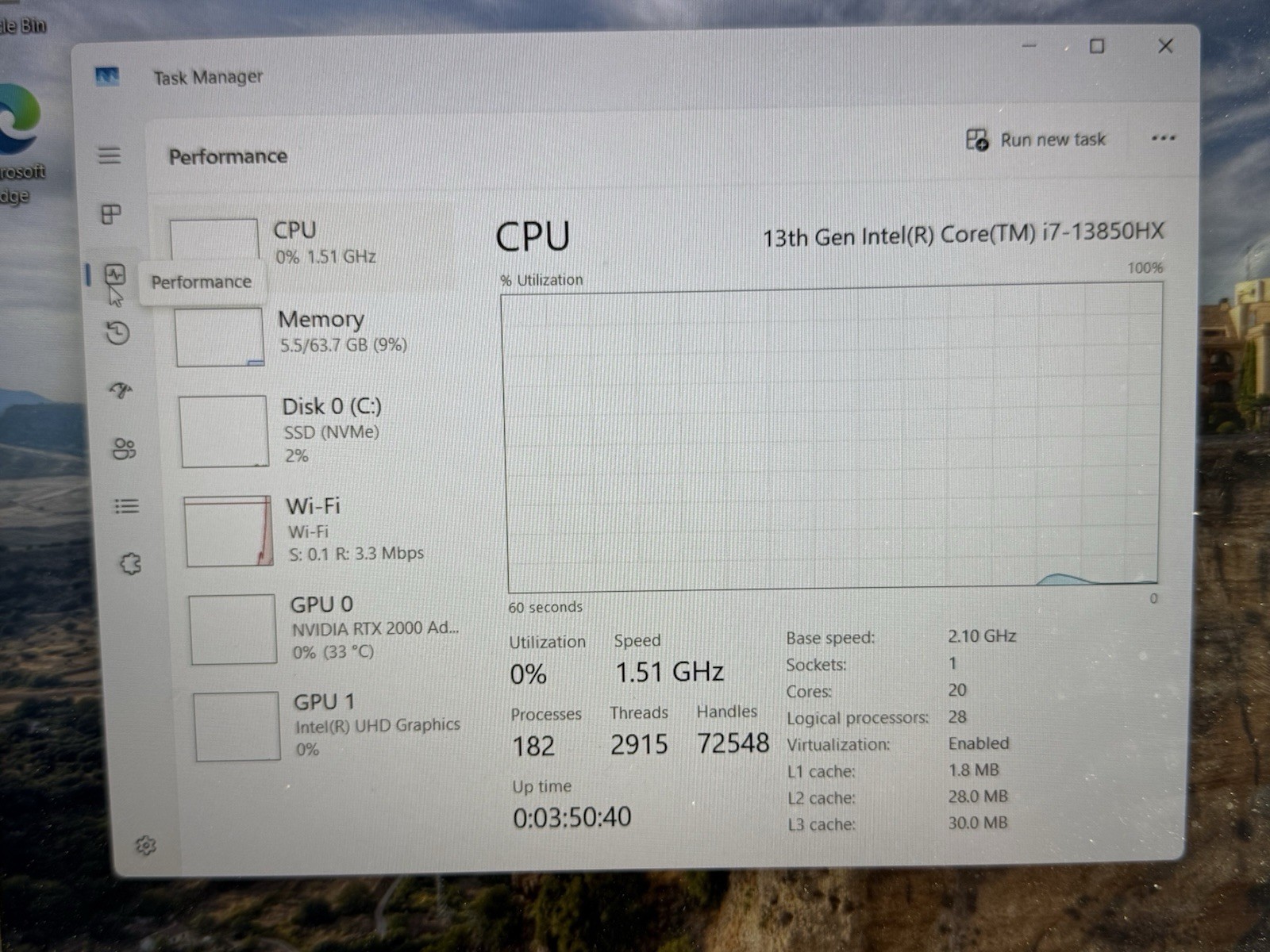The image size is (1270, 952).
Task: Open the Startup apps sidebar icon
Action: point(121,390)
